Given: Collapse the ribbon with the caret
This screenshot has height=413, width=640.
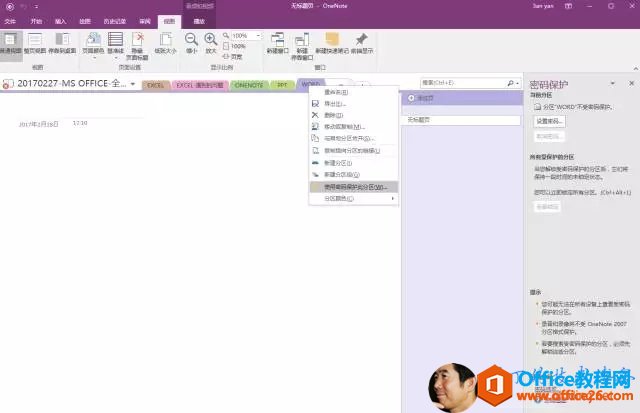Looking at the screenshot, I should [x=636, y=68].
